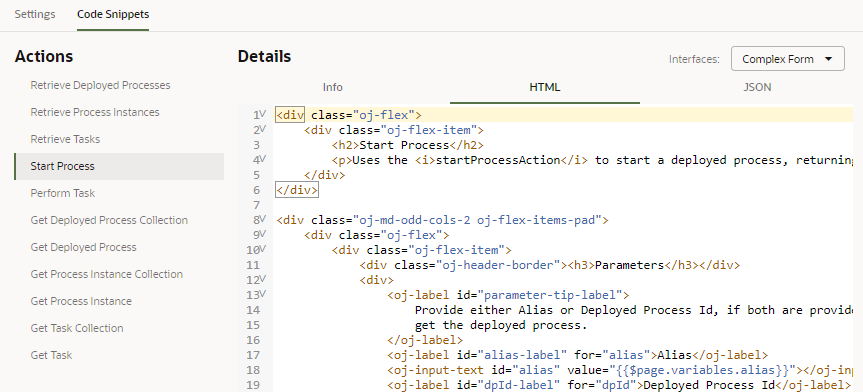Screen dimensions: 863x392
Task: Select Get Process Instance Collection action
Action: pyautogui.click(x=107, y=274)
